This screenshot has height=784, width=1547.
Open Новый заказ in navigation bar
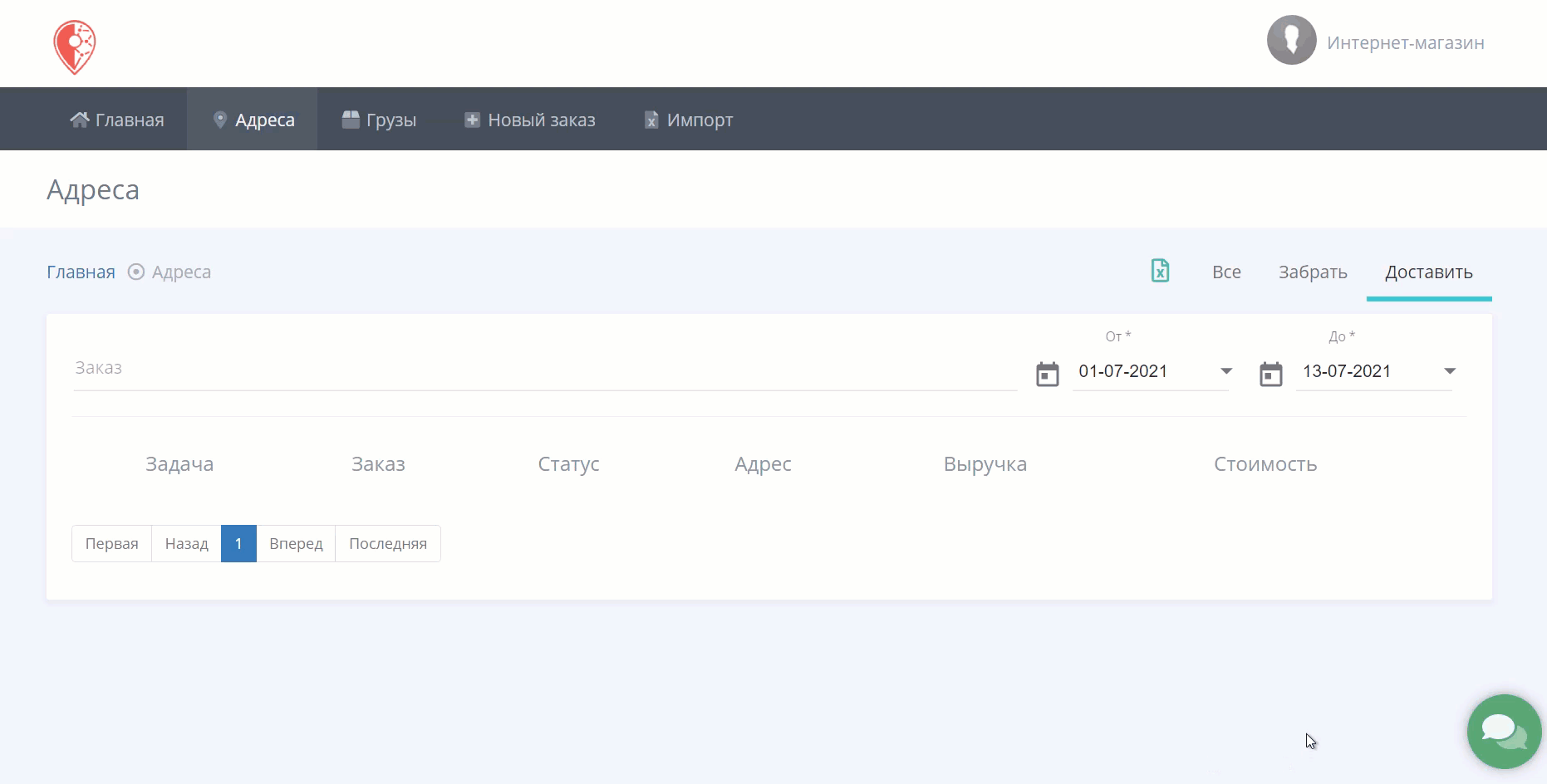(530, 120)
